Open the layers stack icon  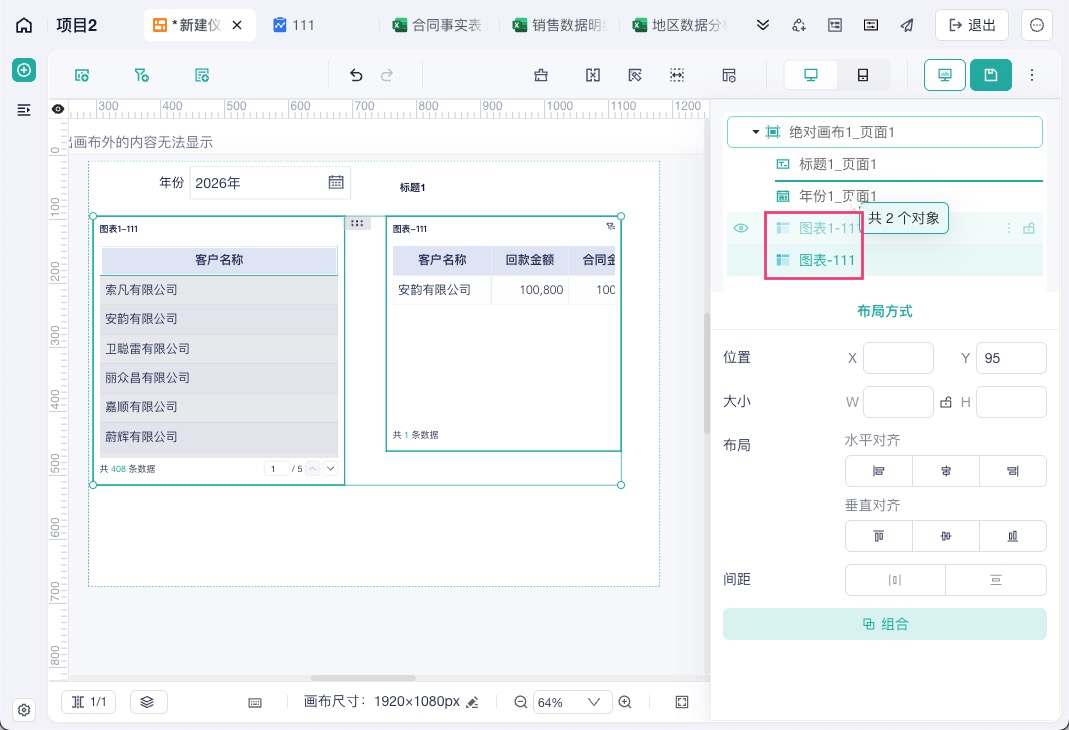(x=147, y=701)
